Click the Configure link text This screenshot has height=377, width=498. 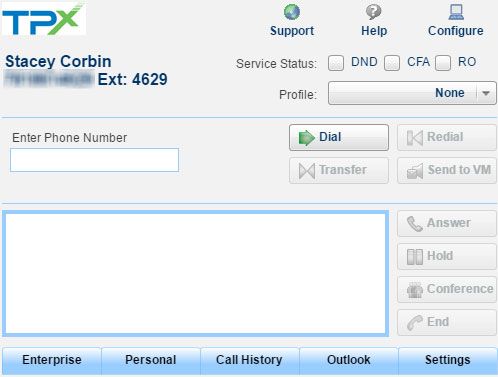point(456,31)
